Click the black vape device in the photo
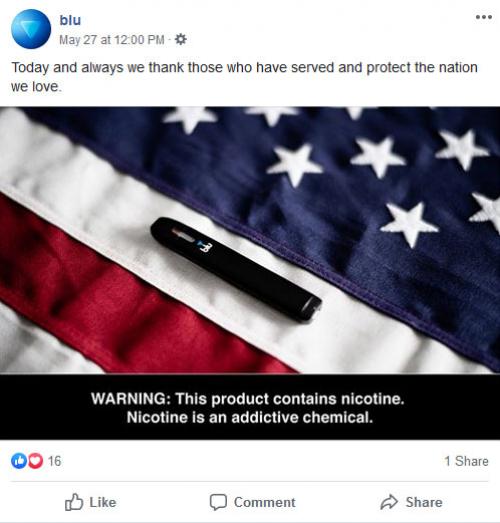This screenshot has width=500, height=523. point(236,270)
